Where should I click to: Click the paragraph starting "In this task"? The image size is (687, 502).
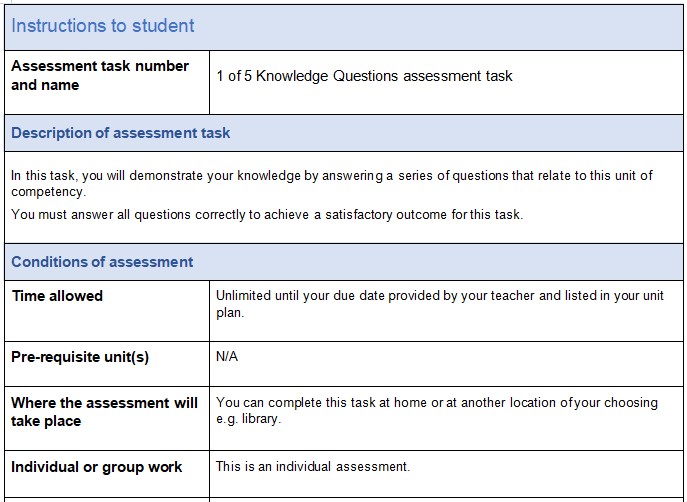click(x=330, y=176)
